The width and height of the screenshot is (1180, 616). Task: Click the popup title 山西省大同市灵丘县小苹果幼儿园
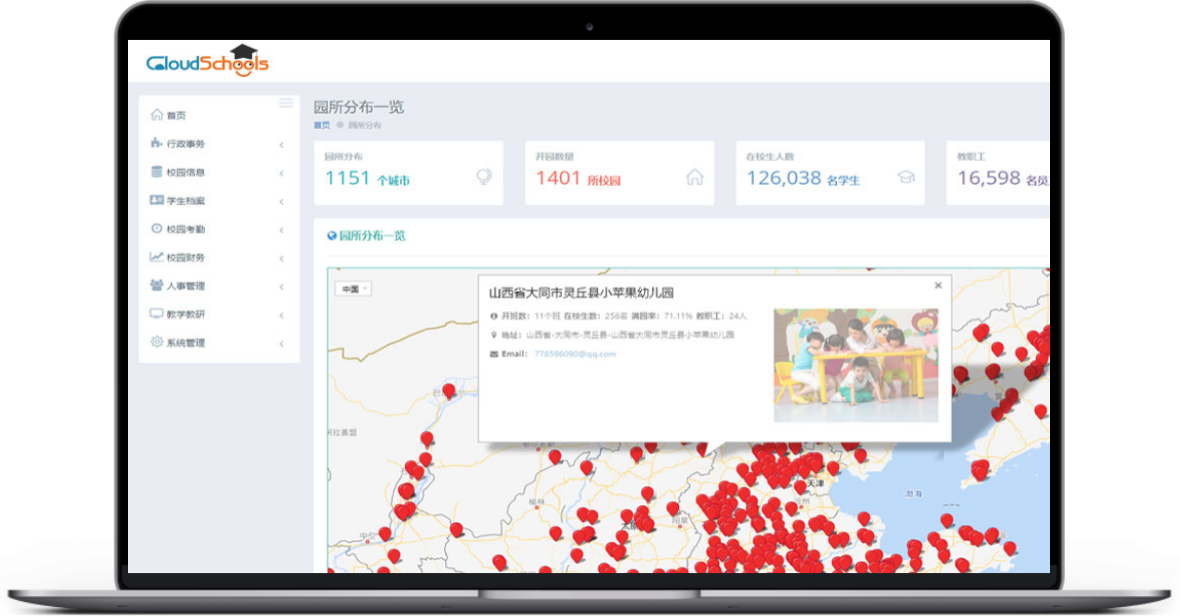581,292
